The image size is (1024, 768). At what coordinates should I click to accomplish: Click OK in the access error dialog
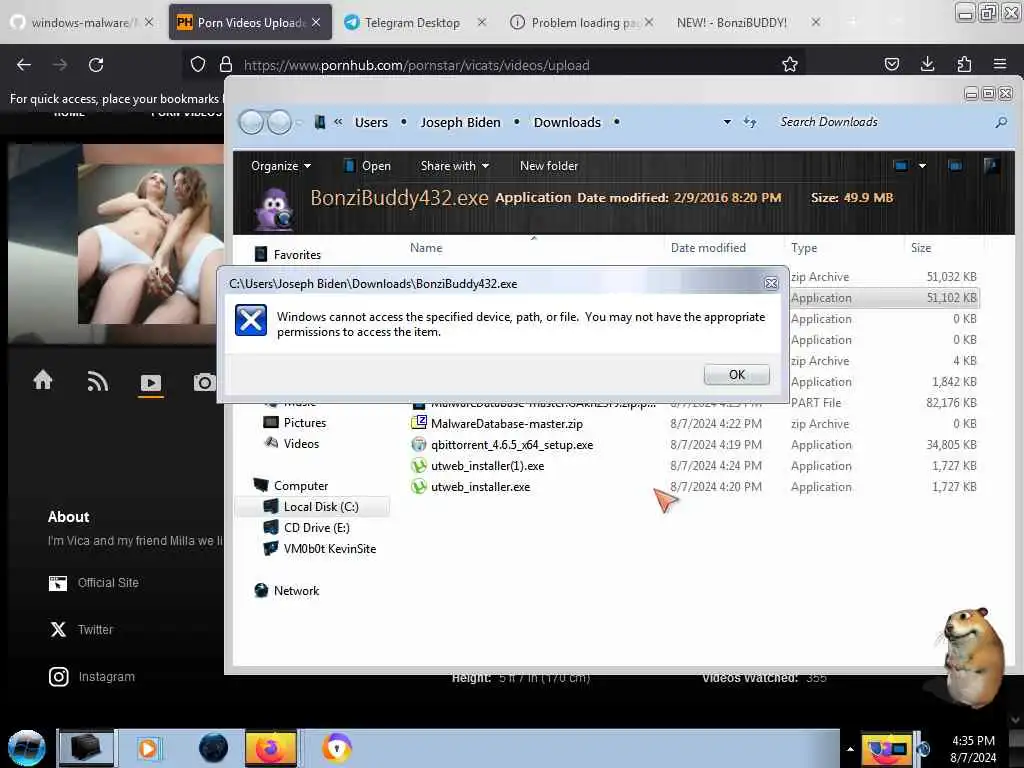click(737, 375)
